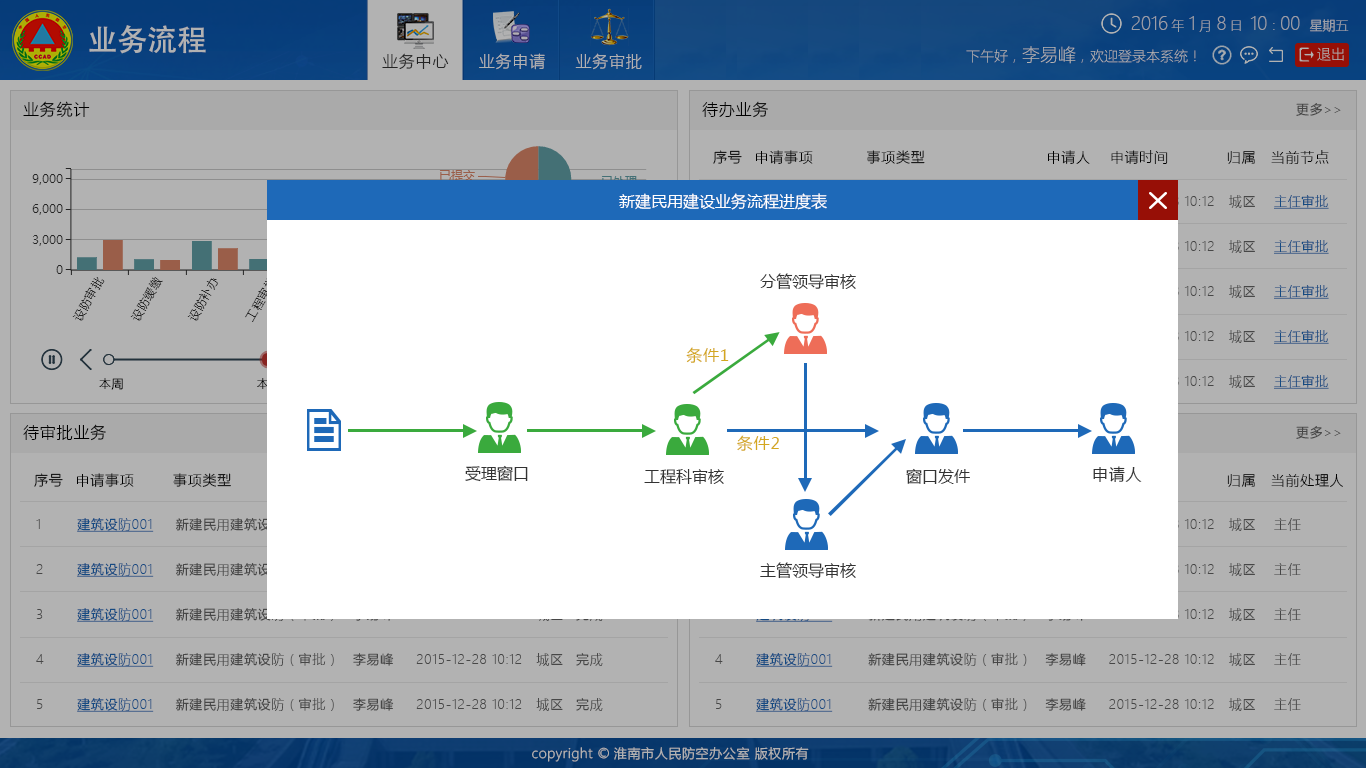Click the tall orange 设防审批 bar
Image resolution: width=1366 pixels, height=768 pixels.
coord(113,254)
